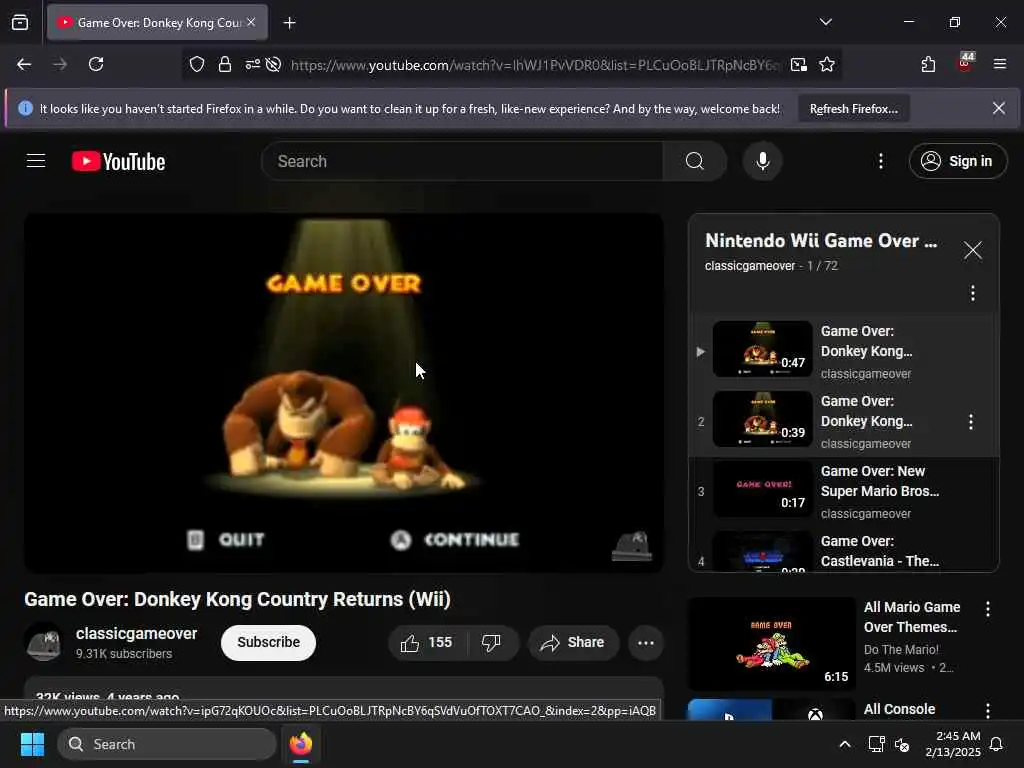Open the playlist owner classicgameover link
Viewport: 1024px width, 768px height.
click(750, 266)
